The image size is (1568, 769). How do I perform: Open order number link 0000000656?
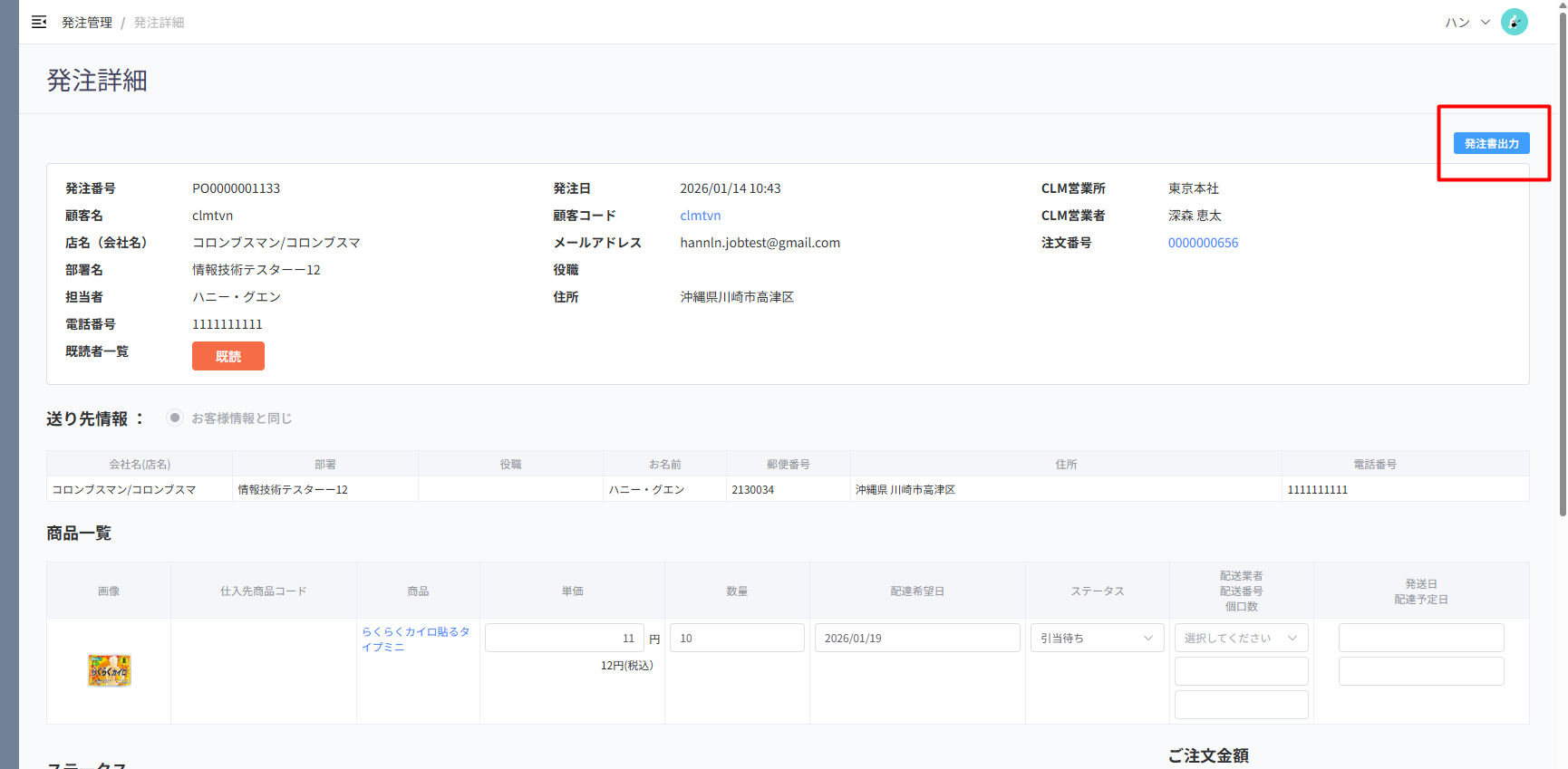(x=1202, y=243)
